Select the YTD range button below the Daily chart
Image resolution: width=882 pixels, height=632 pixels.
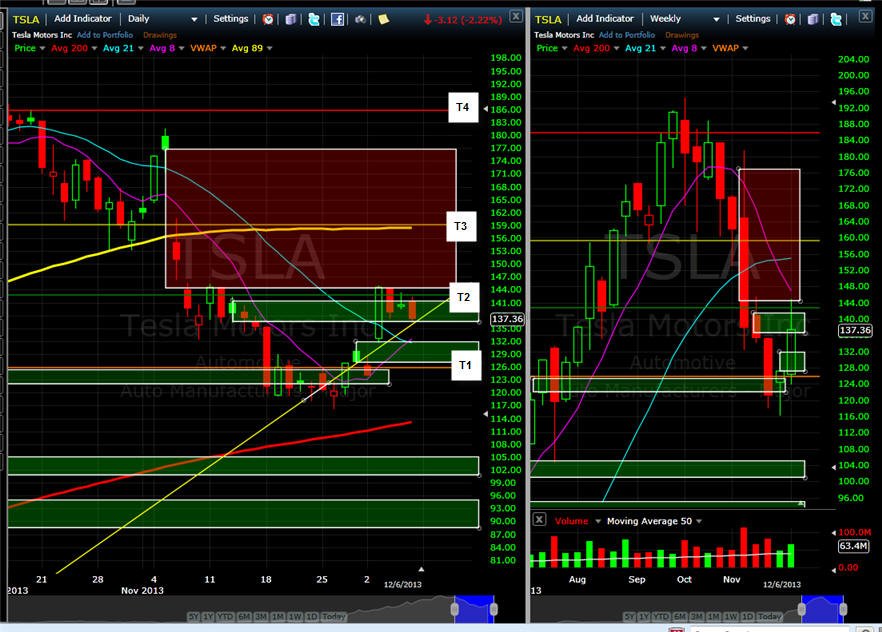pyautogui.click(x=225, y=617)
